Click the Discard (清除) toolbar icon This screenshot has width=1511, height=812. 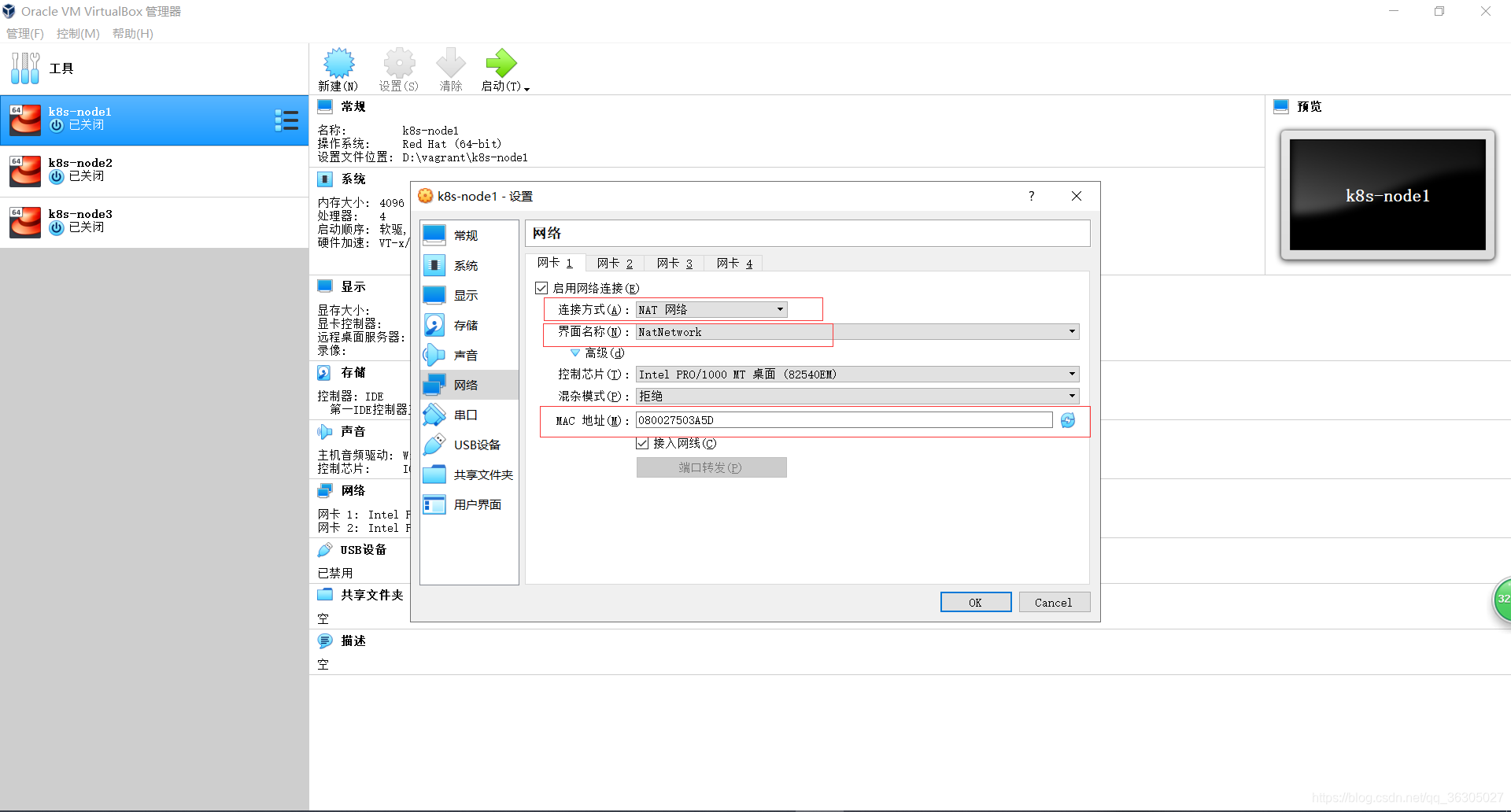coord(451,63)
